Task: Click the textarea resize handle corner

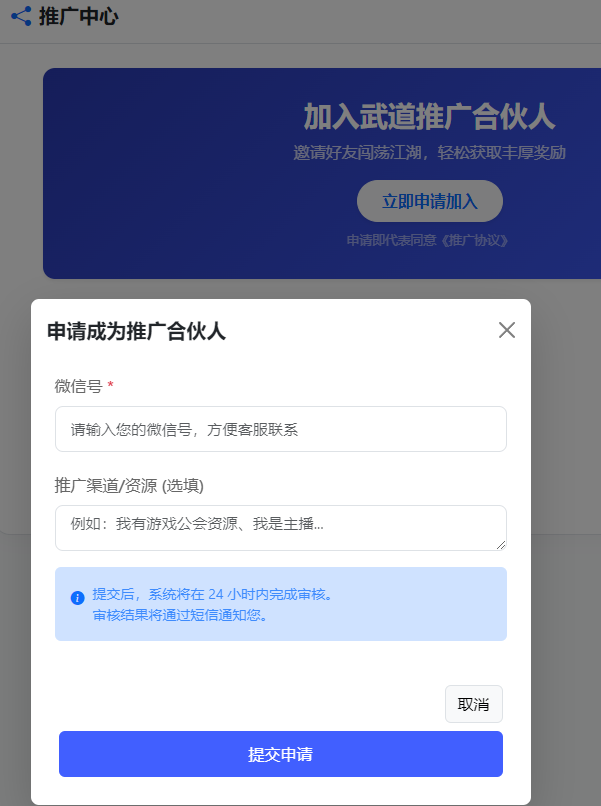Action: 501,545
